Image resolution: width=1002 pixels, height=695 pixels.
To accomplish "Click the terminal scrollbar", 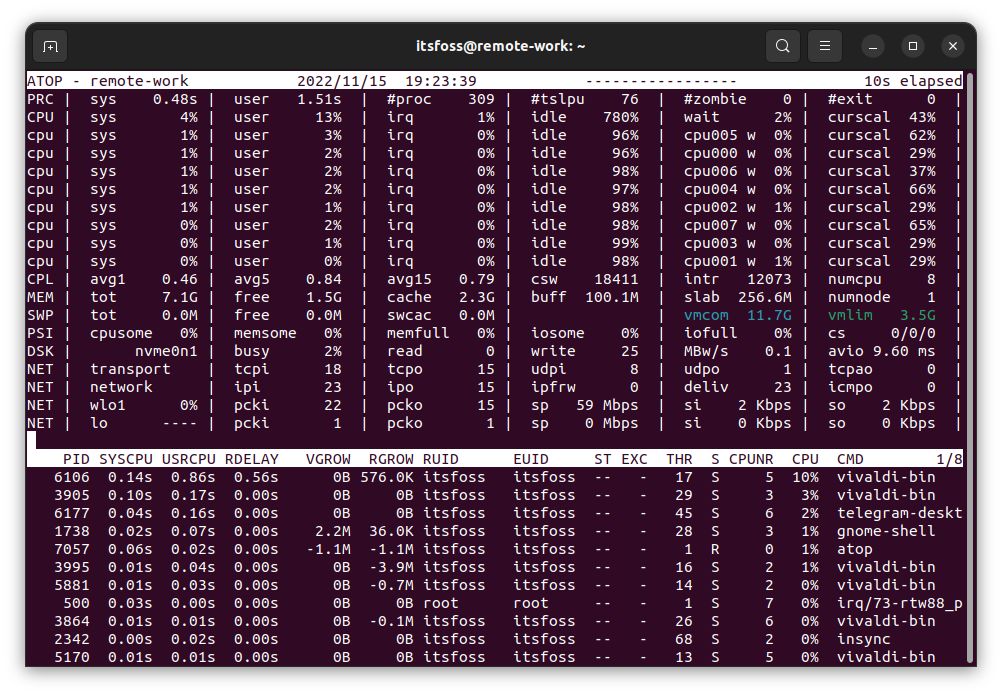I will pyautogui.click(x=969, y=368).
